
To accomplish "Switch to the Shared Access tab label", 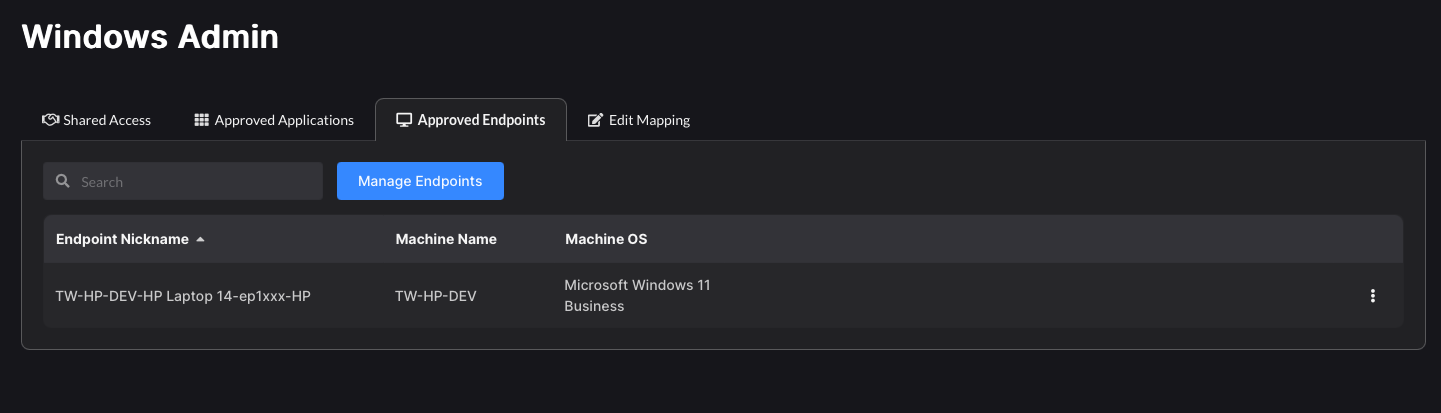I will point(107,120).
